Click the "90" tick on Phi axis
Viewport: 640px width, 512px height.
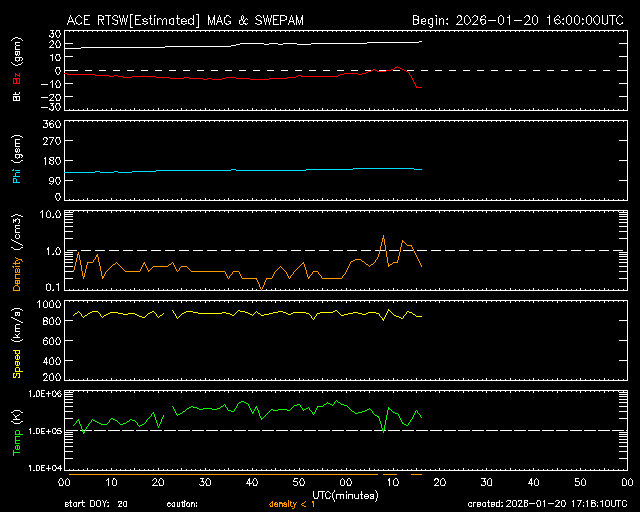[x=55, y=180]
